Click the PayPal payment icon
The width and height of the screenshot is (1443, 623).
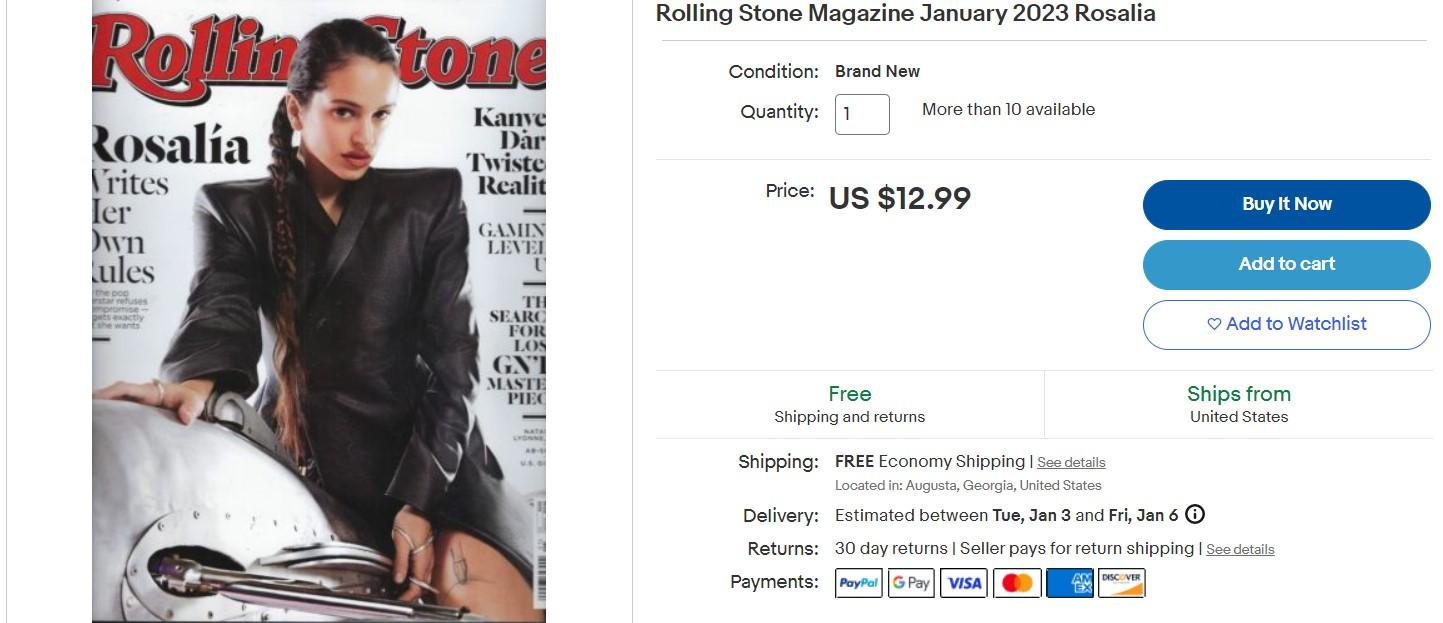pos(859,583)
